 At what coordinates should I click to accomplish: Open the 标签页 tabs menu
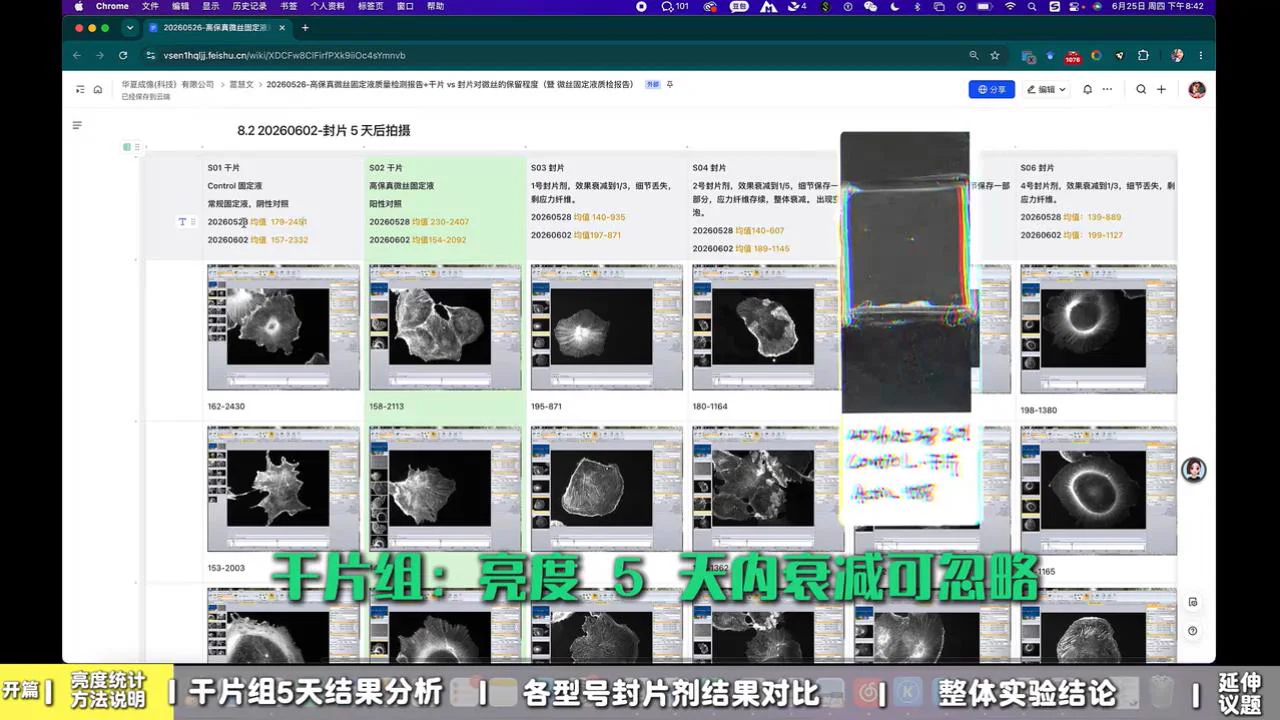tap(371, 6)
